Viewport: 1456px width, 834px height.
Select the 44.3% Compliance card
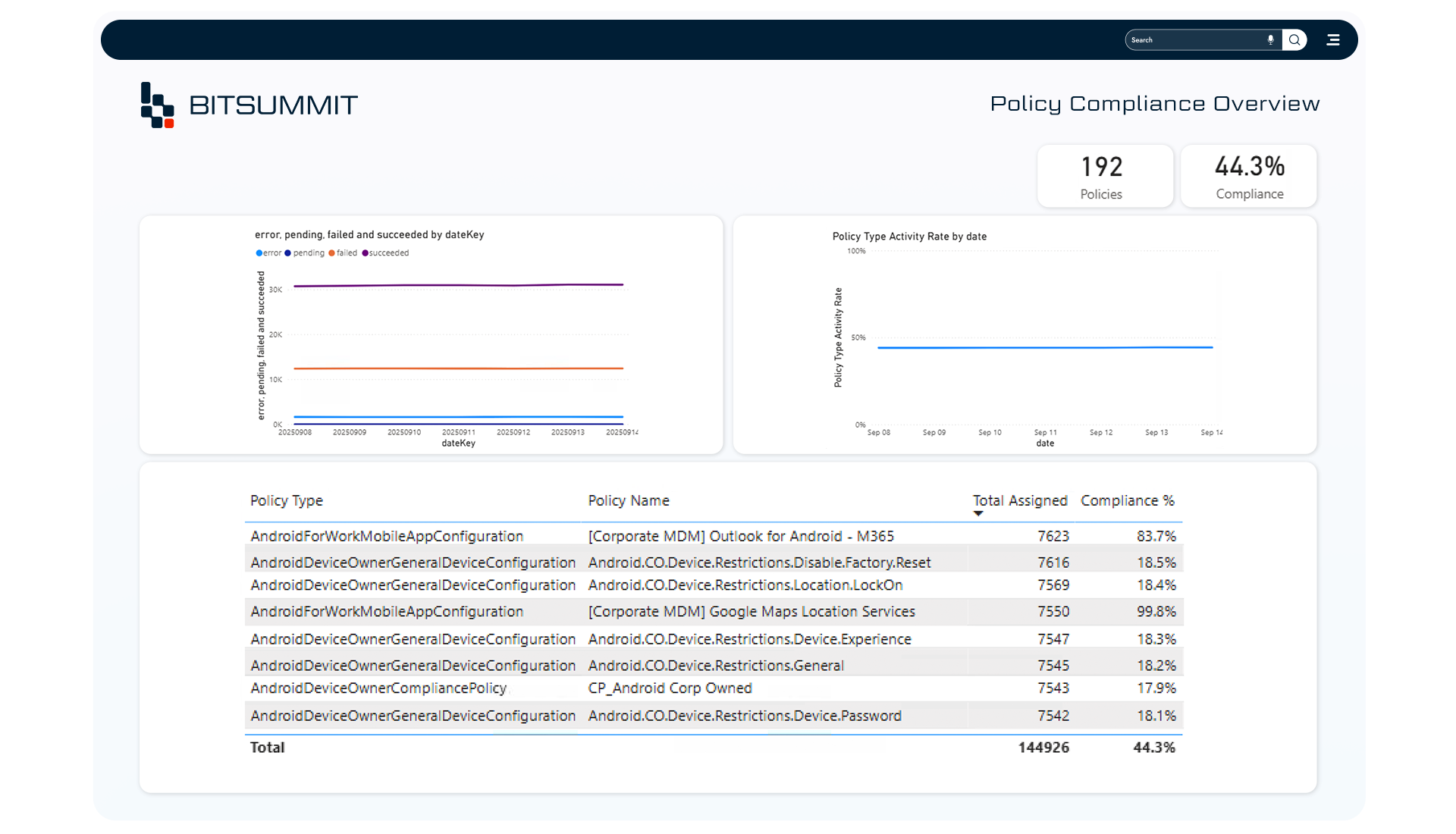point(1249,176)
